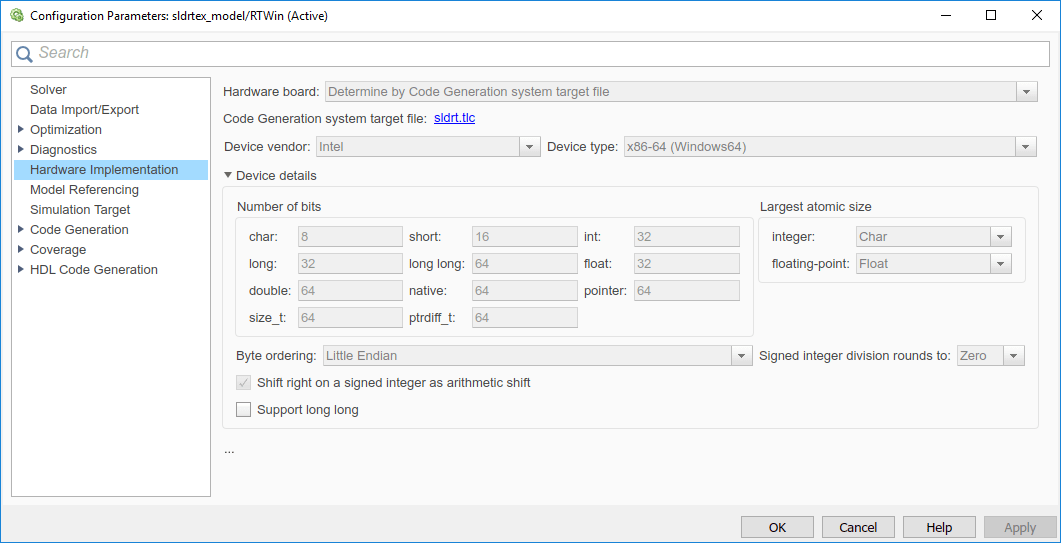
Task: Open the Device vendor dropdown
Action: 530,147
